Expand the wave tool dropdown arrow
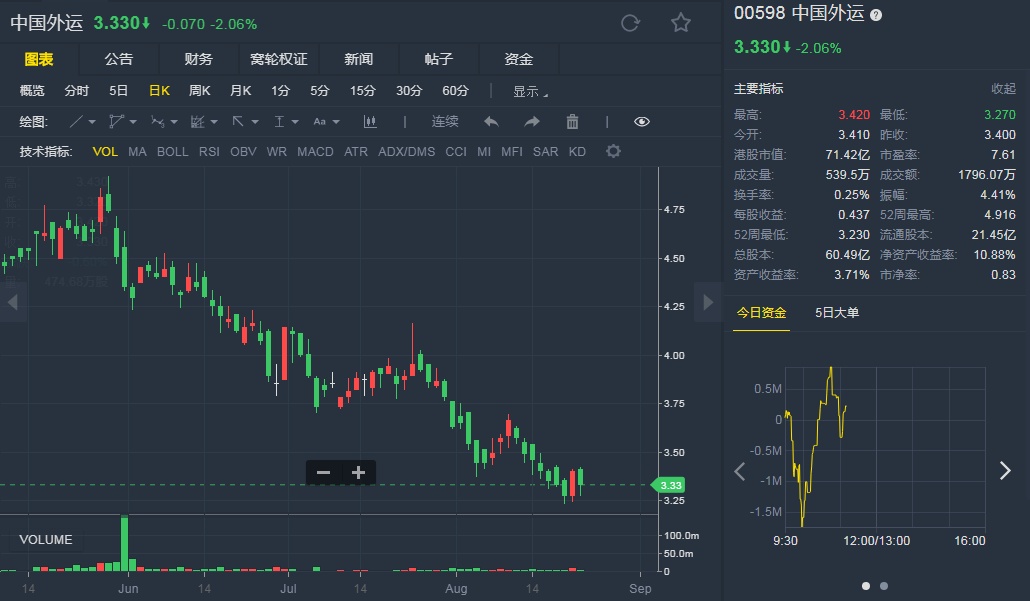 173,122
